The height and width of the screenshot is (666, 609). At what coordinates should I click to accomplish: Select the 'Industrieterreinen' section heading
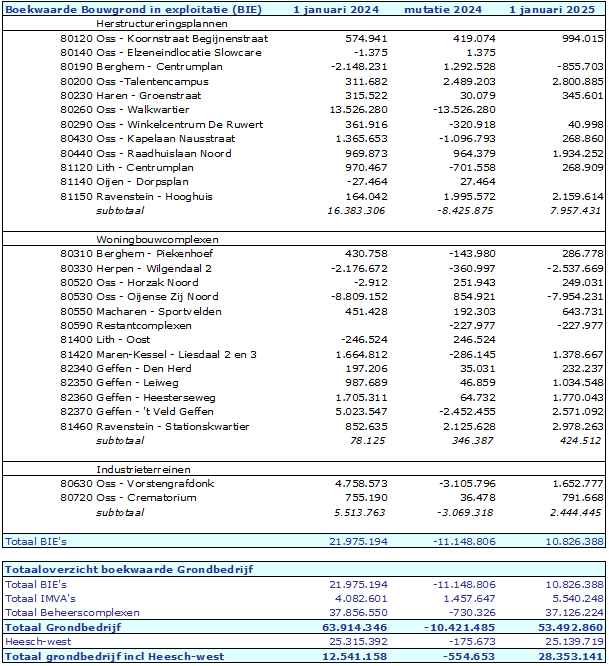(x=144, y=470)
